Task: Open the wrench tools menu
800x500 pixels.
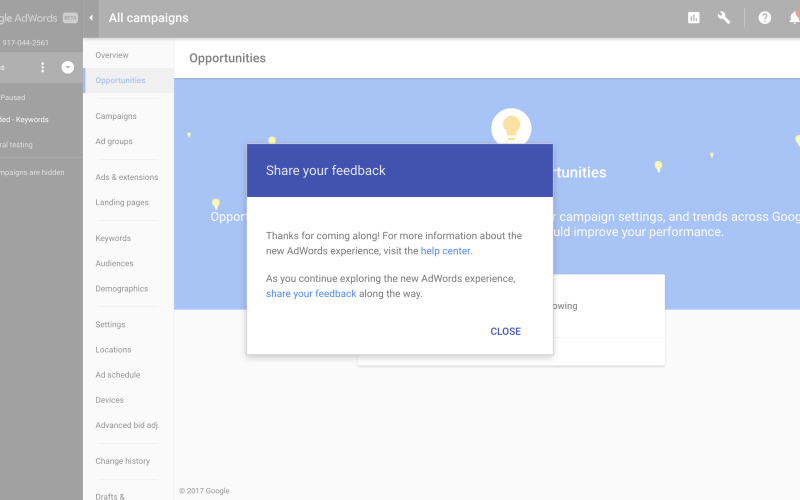Action: 723,18
